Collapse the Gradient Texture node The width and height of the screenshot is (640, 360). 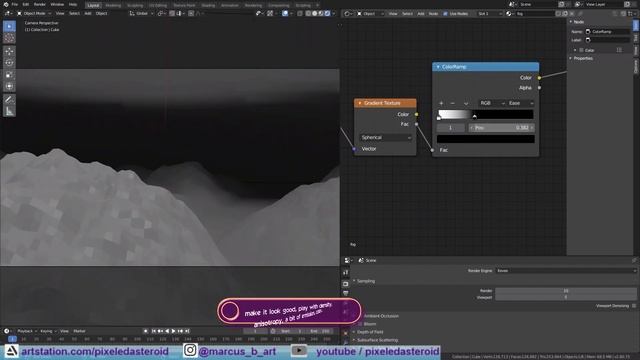(x=360, y=103)
